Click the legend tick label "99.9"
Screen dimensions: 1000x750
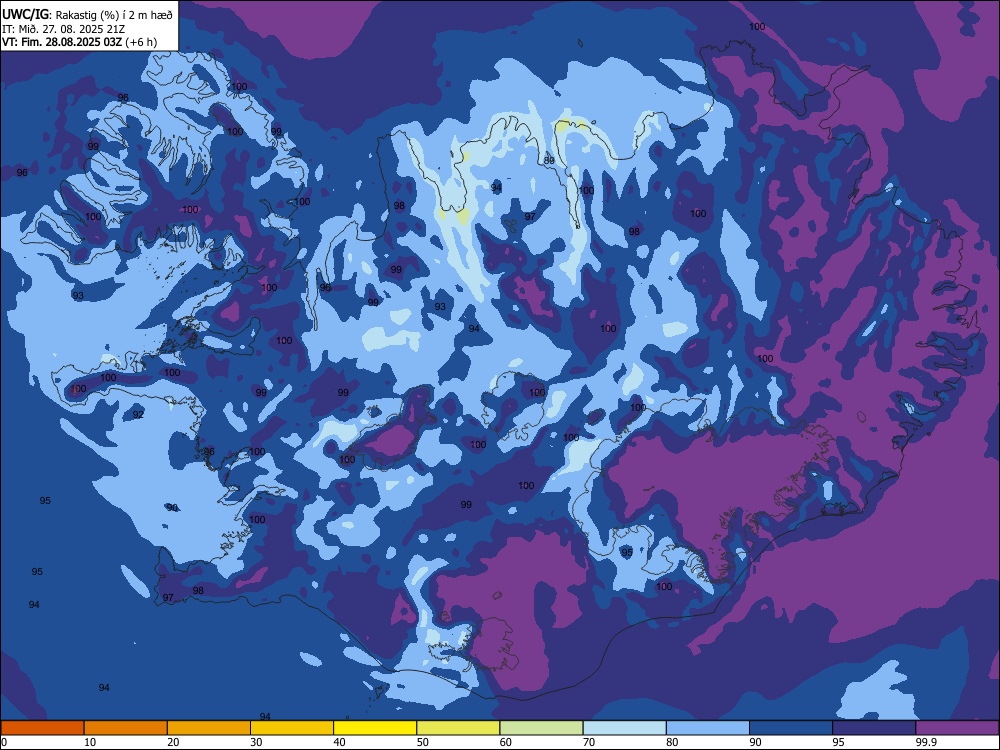tap(926, 742)
